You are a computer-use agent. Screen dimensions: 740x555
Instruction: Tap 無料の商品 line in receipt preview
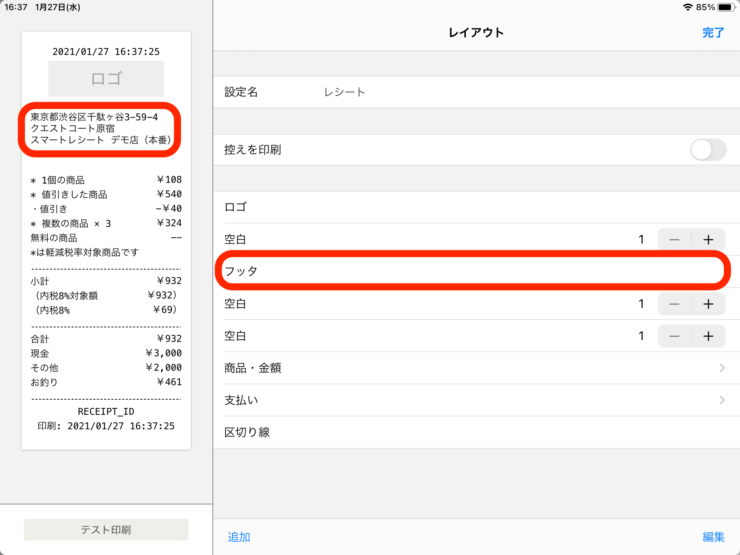[54, 238]
